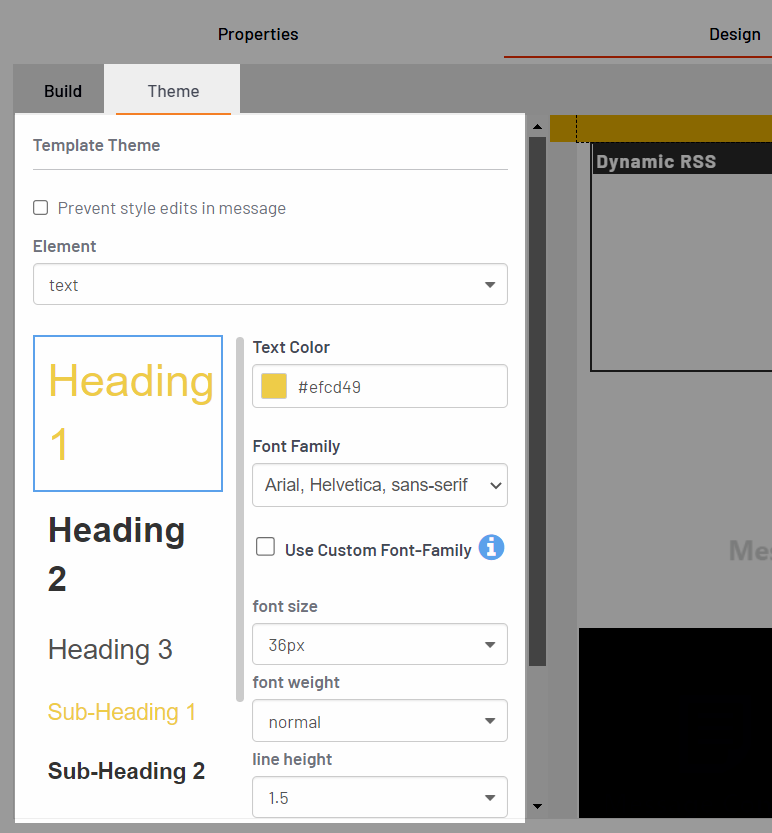Check the Use Custom Font-Family box
This screenshot has width=772, height=833.
click(266, 547)
